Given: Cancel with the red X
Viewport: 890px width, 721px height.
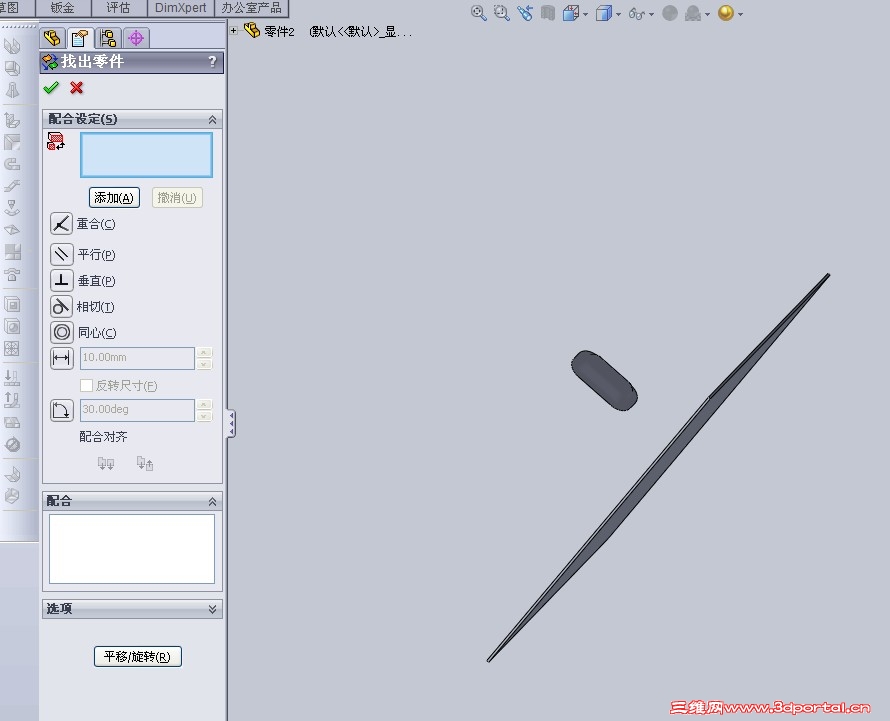Looking at the screenshot, I should (x=76, y=87).
